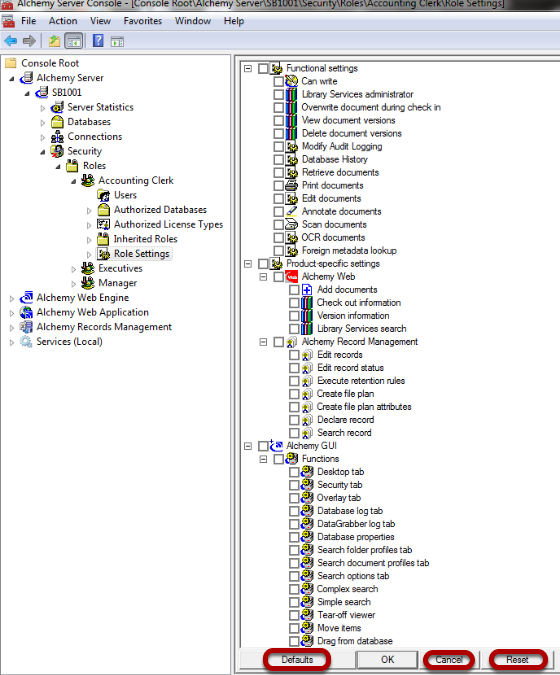Click the Services (Local) gear icon
The width and height of the screenshot is (560, 675).
[26, 342]
